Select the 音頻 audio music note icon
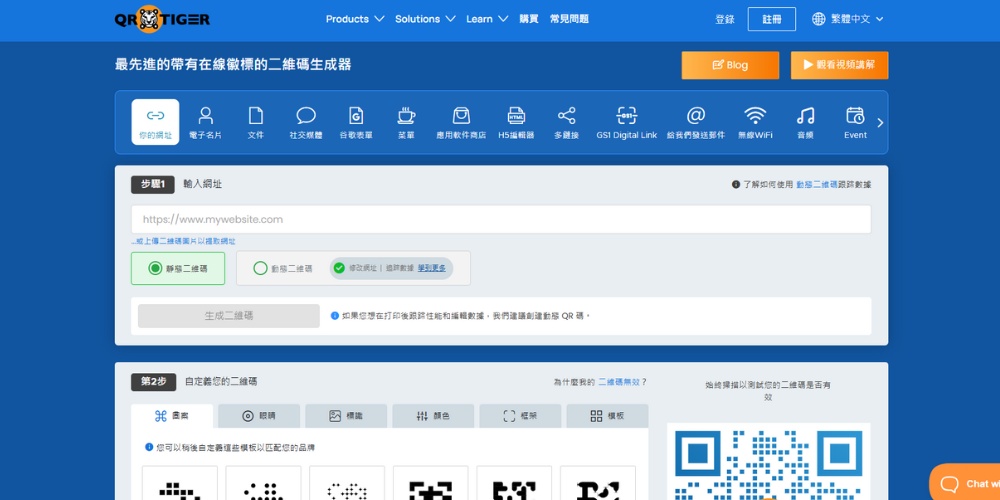This screenshot has width=1000, height=500. pos(805,115)
